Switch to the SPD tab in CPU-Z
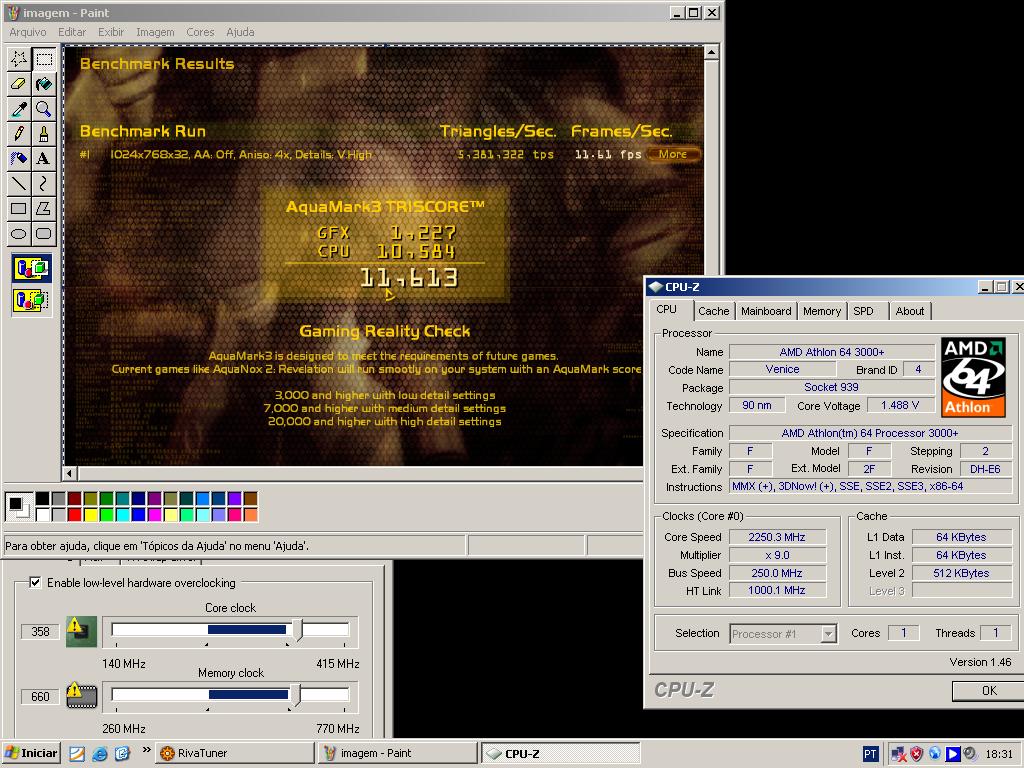 pos(863,311)
